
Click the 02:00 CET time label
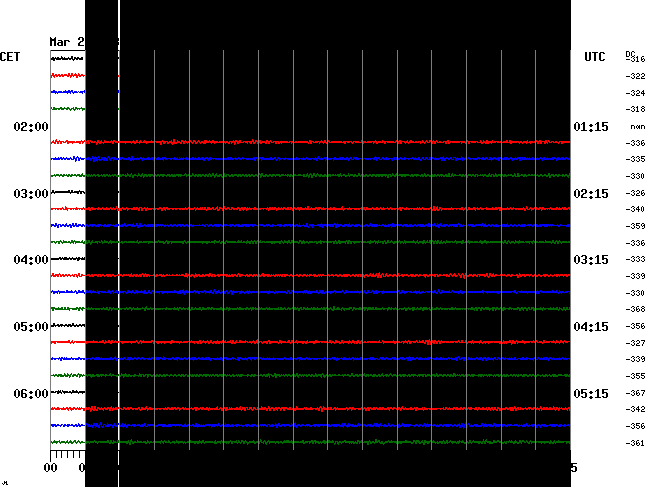coord(31,126)
